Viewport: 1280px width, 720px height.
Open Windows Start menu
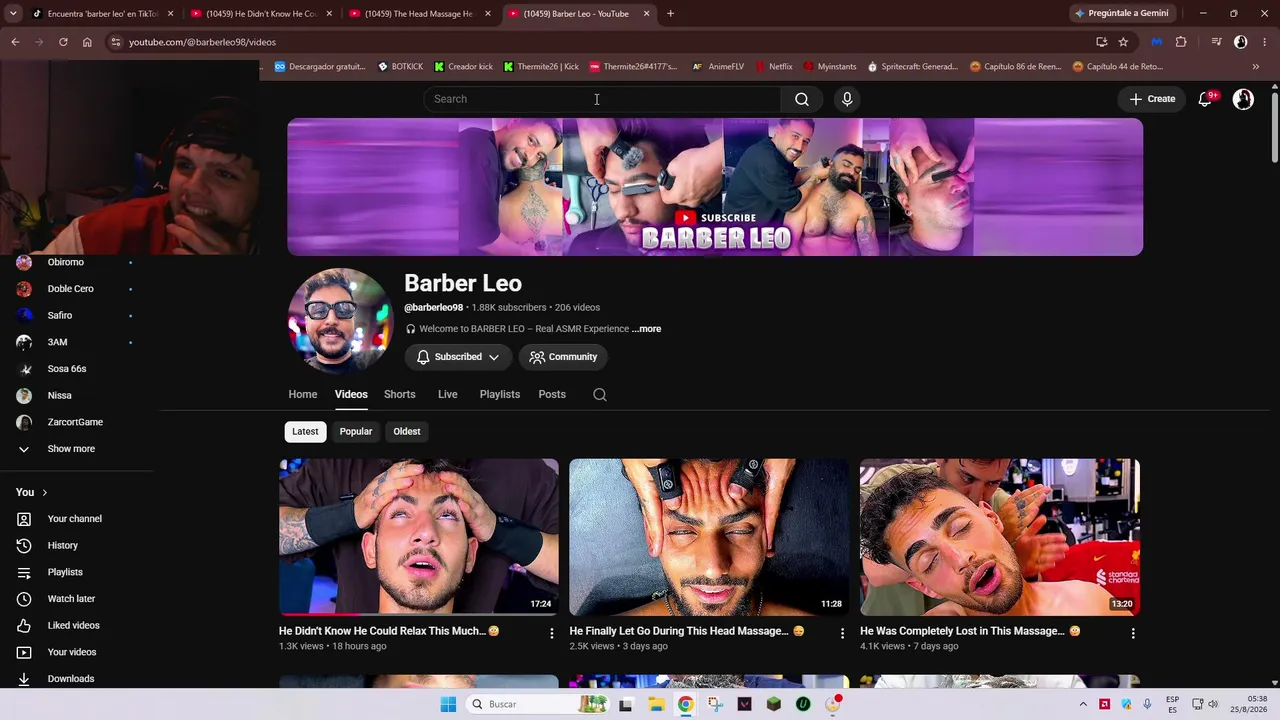tap(448, 704)
